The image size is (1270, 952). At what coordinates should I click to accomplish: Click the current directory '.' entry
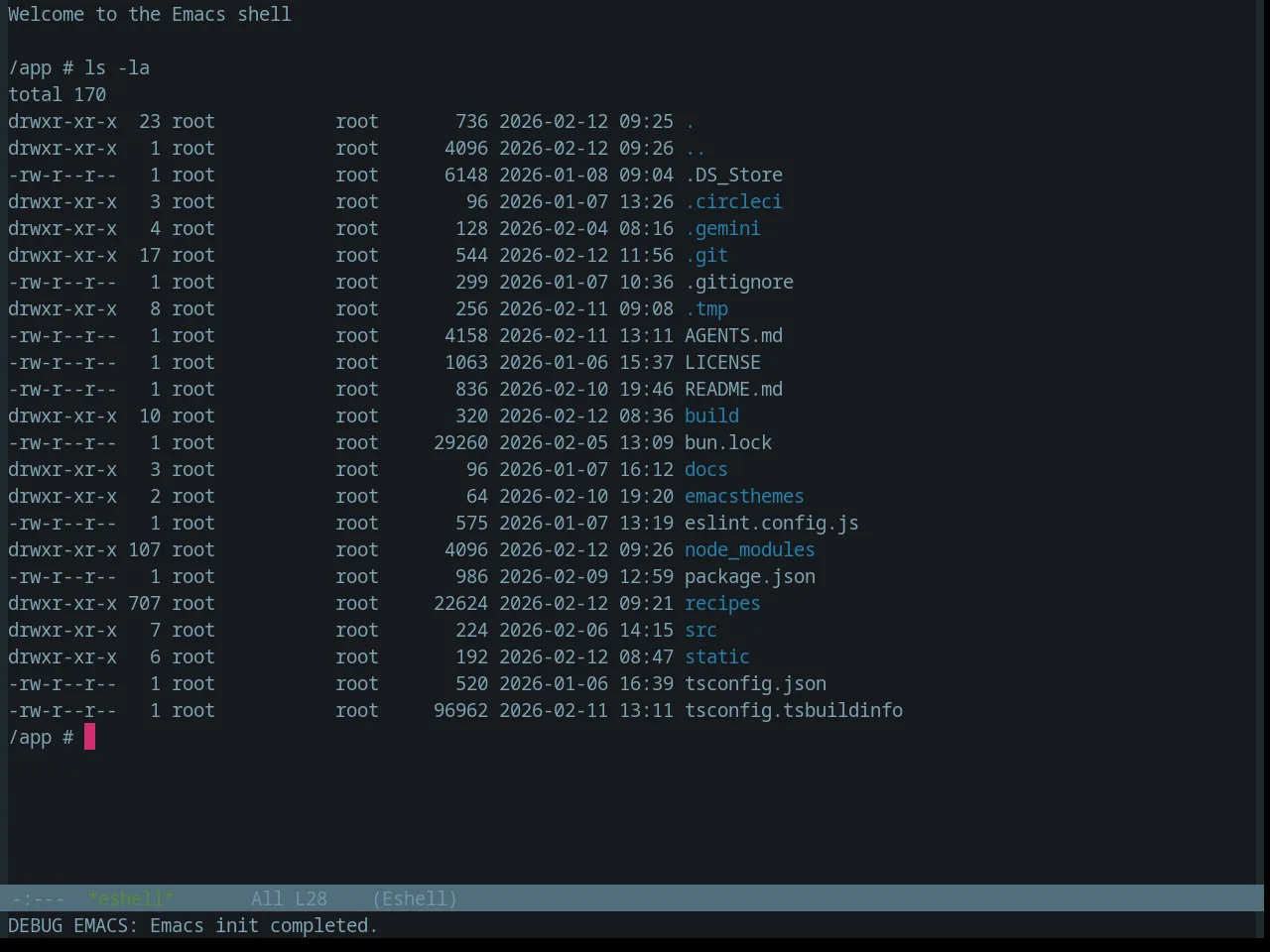coord(690,121)
